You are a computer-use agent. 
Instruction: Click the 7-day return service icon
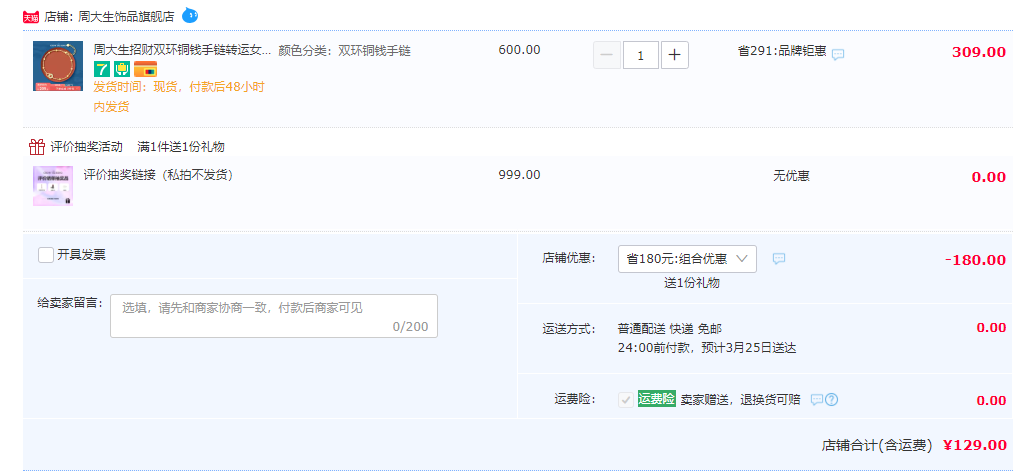point(101,69)
